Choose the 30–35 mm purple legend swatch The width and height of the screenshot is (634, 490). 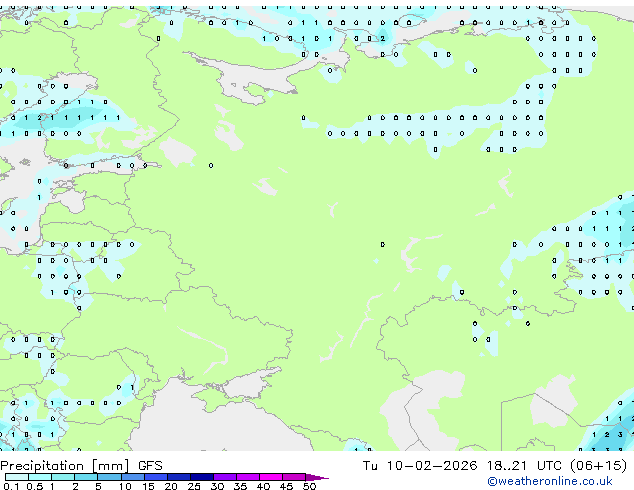225,477
